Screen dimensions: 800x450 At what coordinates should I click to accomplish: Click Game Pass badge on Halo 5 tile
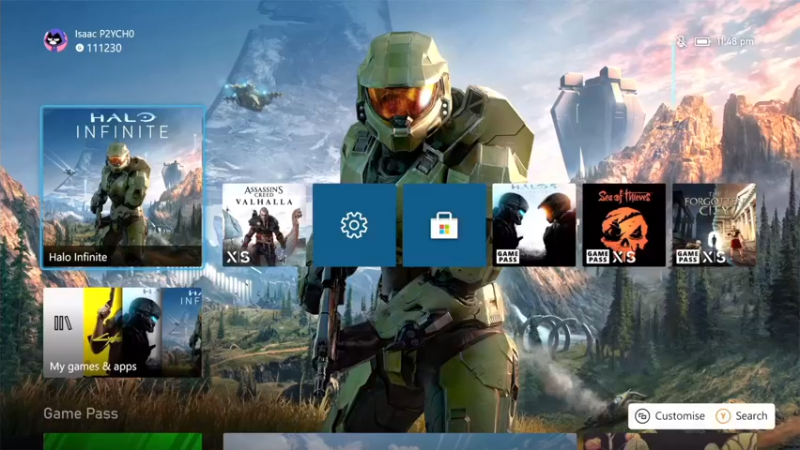[x=508, y=257]
